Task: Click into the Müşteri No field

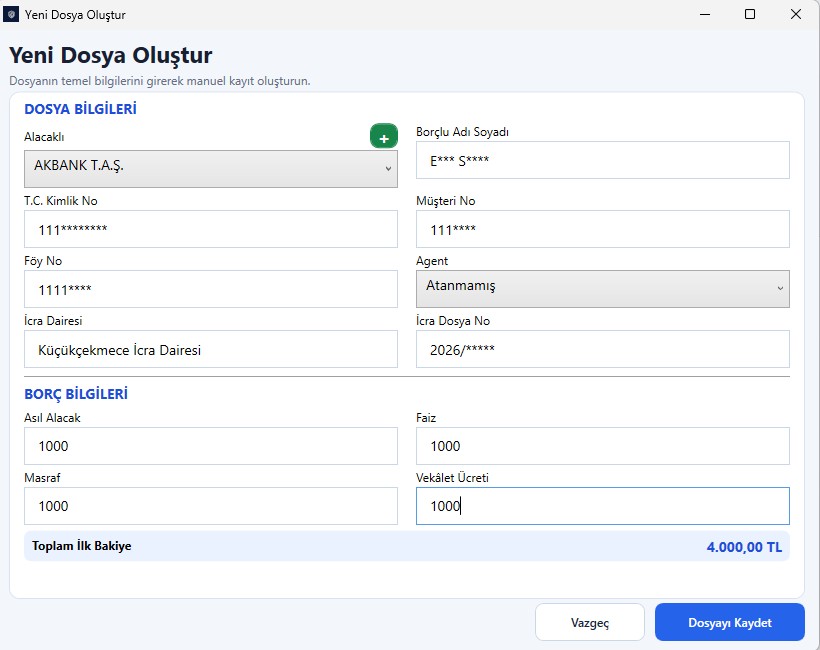Action: (602, 229)
